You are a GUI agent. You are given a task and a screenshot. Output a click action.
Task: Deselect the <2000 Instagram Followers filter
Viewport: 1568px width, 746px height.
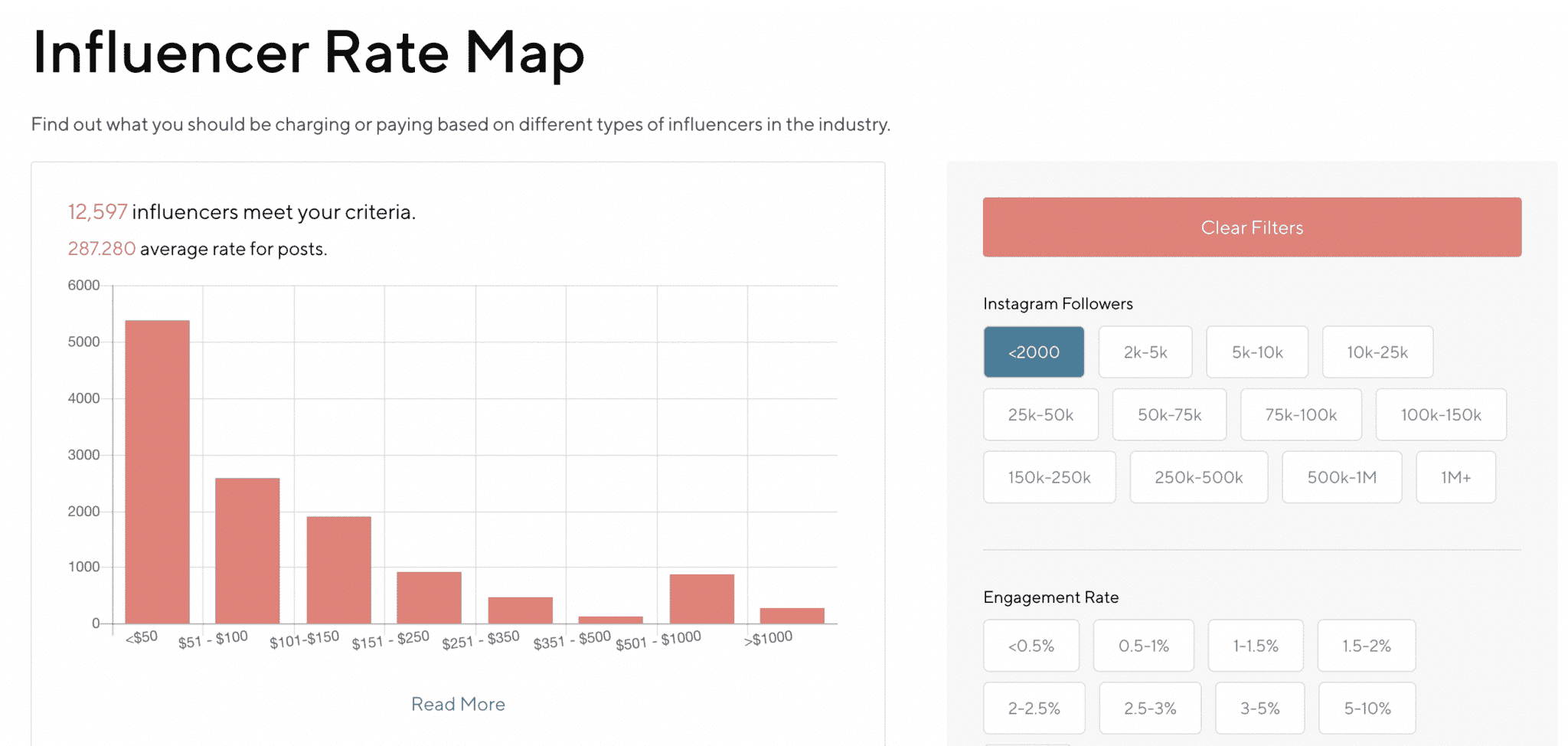pyautogui.click(x=1034, y=352)
